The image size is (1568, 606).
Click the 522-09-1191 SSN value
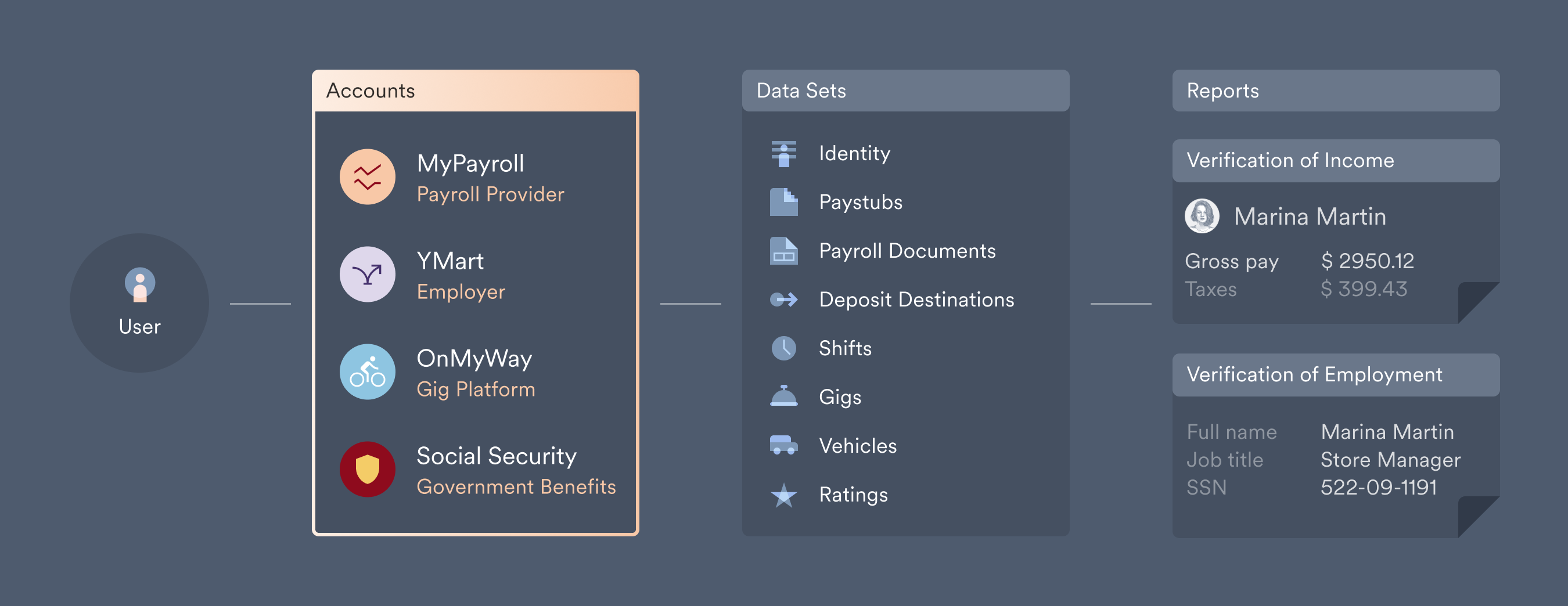tap(1379, 488)
